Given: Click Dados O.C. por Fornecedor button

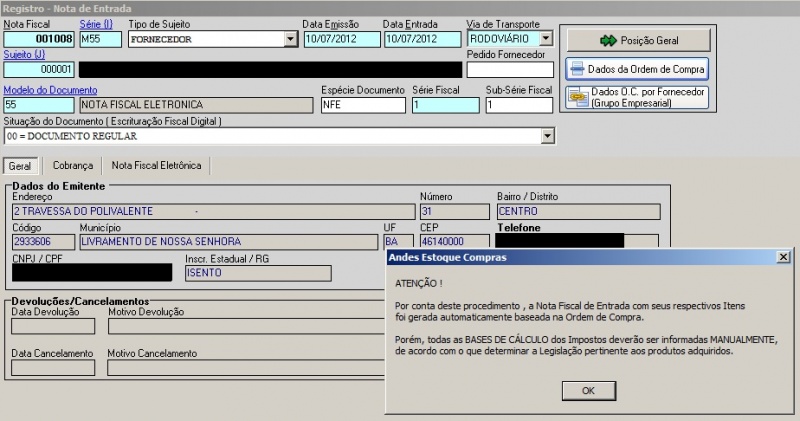Looking at the screenshot, I should click(638, 97).
